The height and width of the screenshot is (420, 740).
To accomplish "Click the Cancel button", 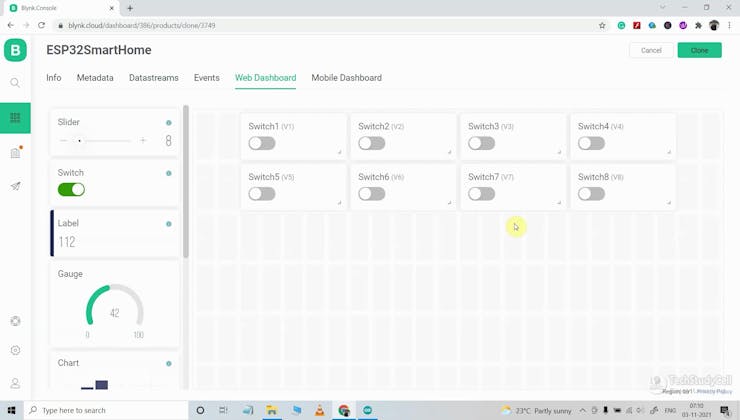I will (x=651, y=50).
